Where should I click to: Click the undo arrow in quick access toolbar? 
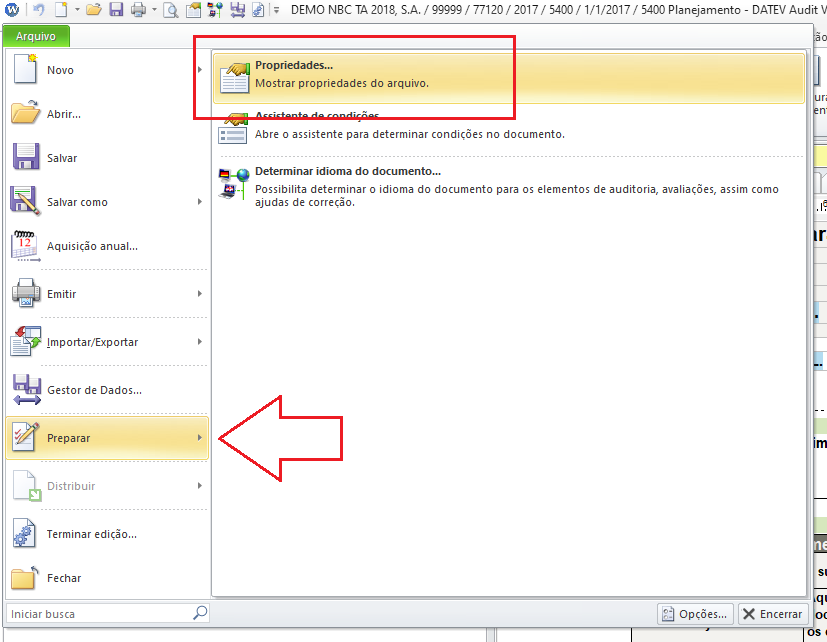pos(39,9)
